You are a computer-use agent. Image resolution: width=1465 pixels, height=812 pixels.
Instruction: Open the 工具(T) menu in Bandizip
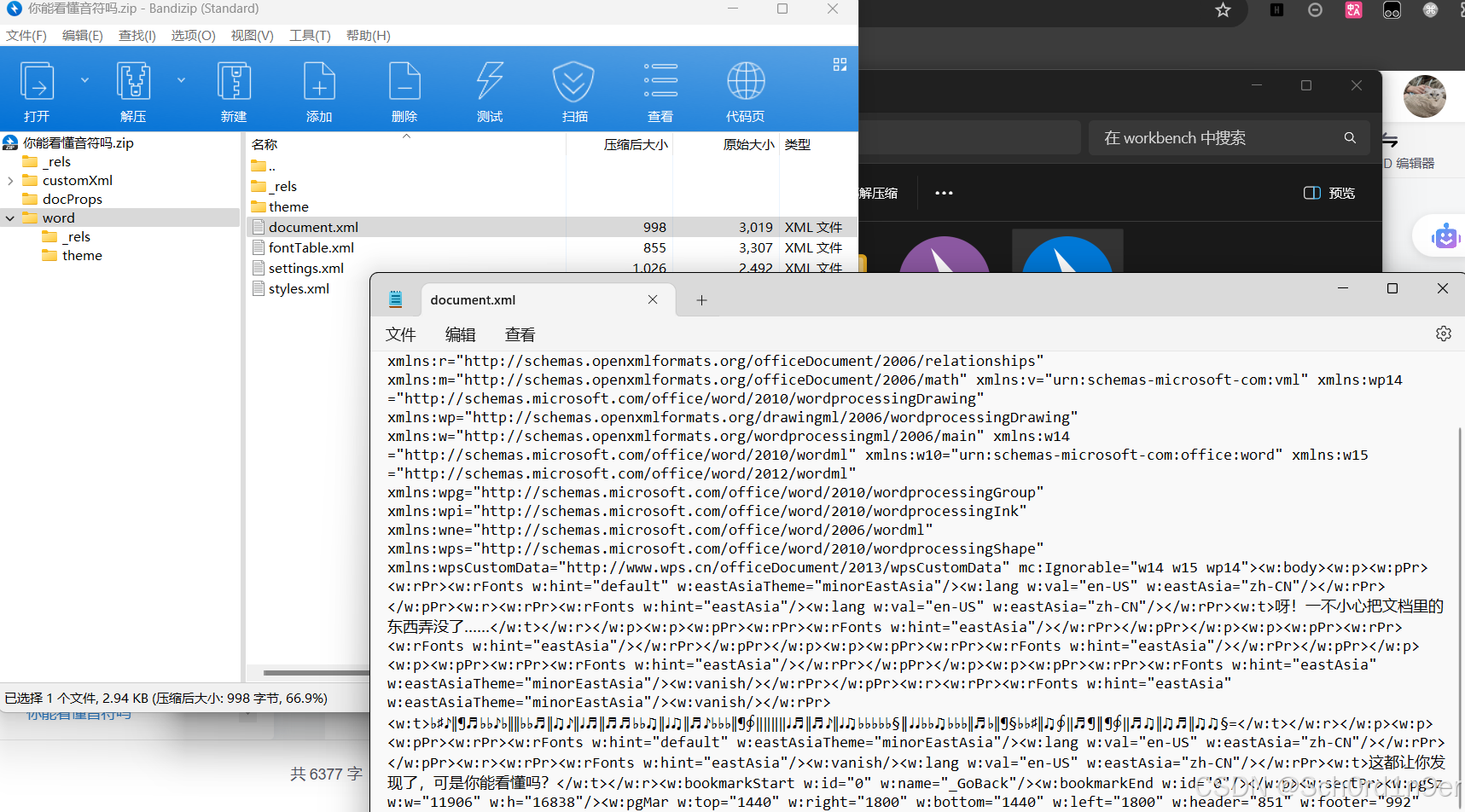310,35
